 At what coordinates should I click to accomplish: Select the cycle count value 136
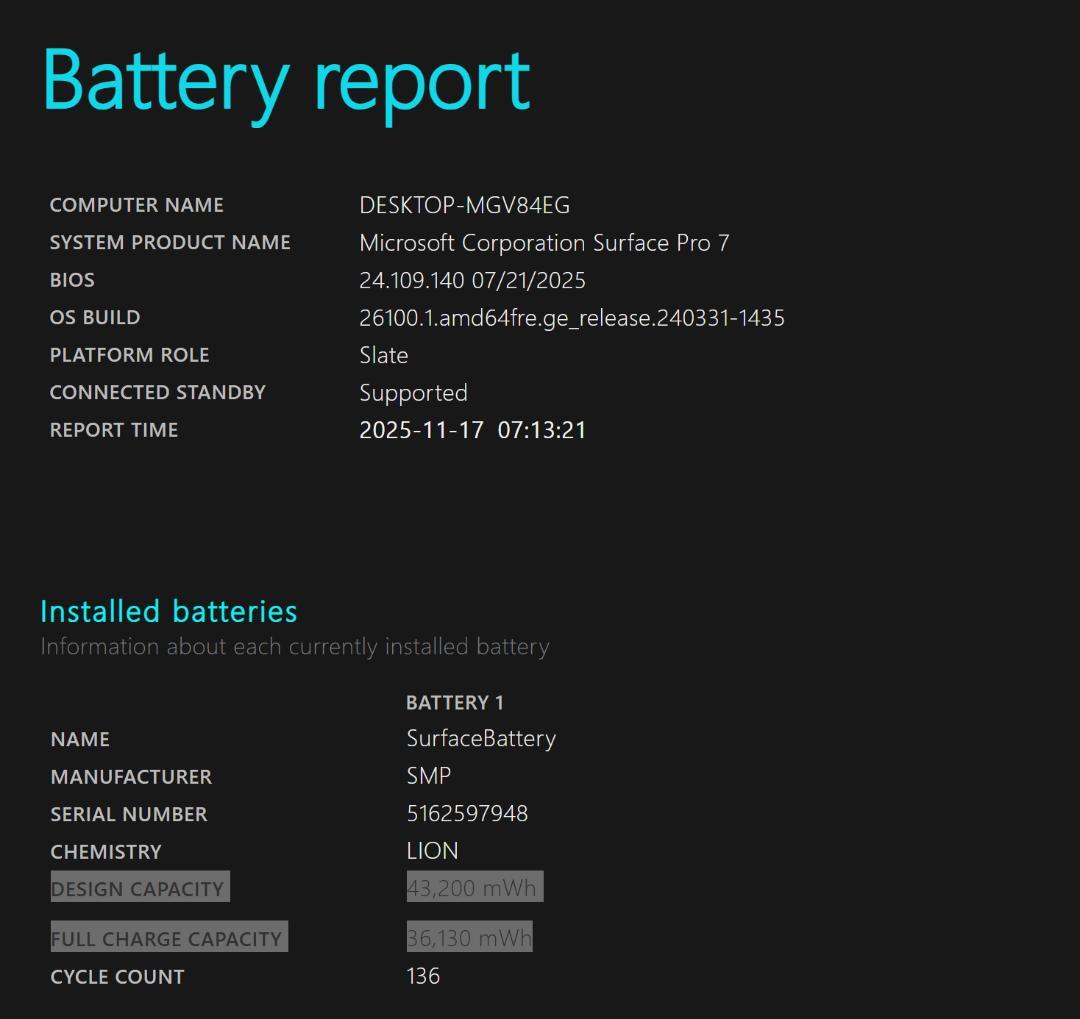click(423, 976)
